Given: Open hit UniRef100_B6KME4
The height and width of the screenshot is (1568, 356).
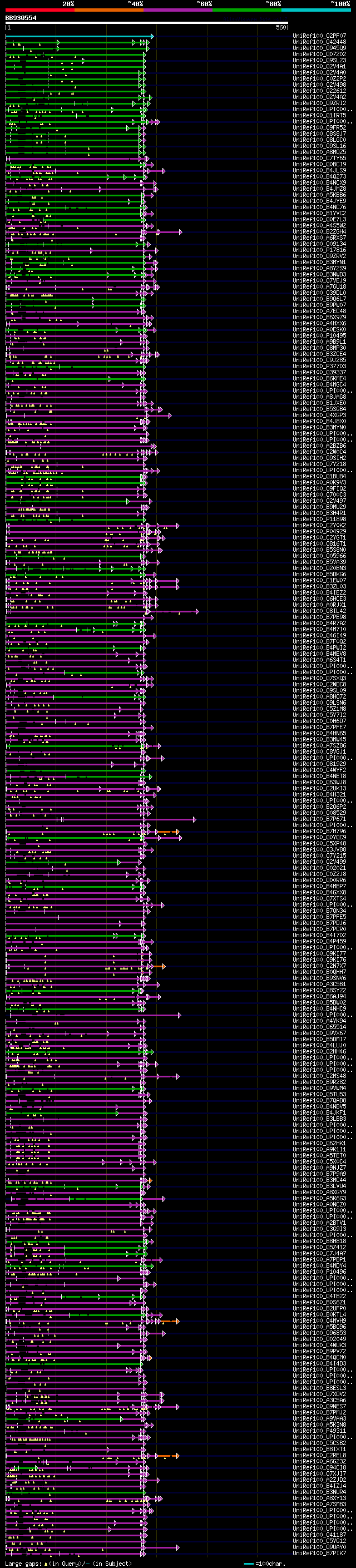Looking at the screenshot, I should pos(319,378).
